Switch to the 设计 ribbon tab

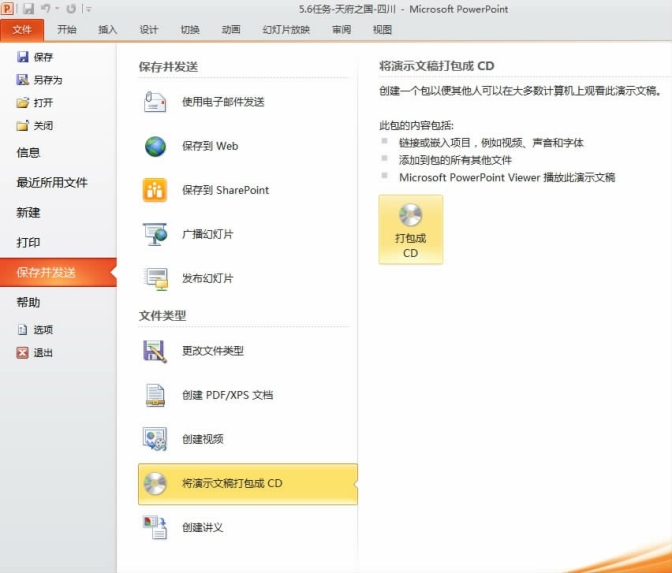(x=149, y=30)
